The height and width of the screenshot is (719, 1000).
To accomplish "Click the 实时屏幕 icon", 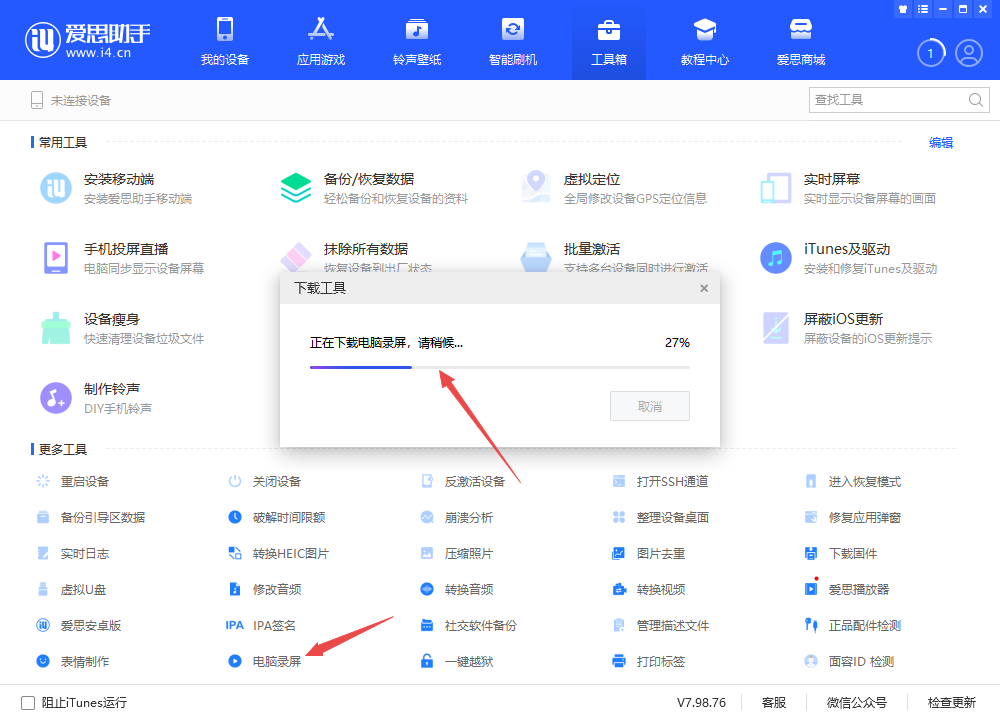I will click(x=776, y=188).
